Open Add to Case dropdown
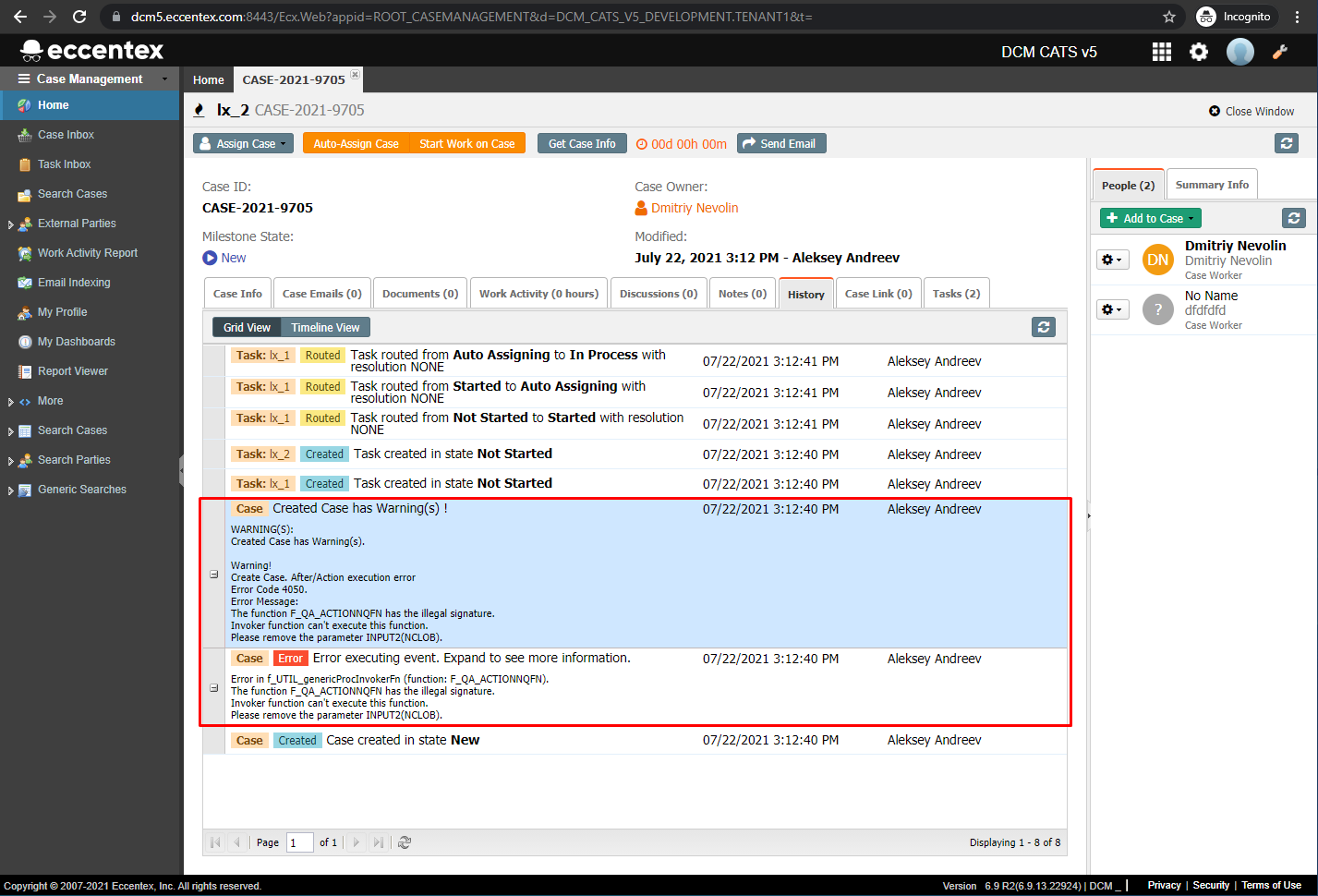The width and height of the screenshot is (1318, 896). click(1151, 218)
